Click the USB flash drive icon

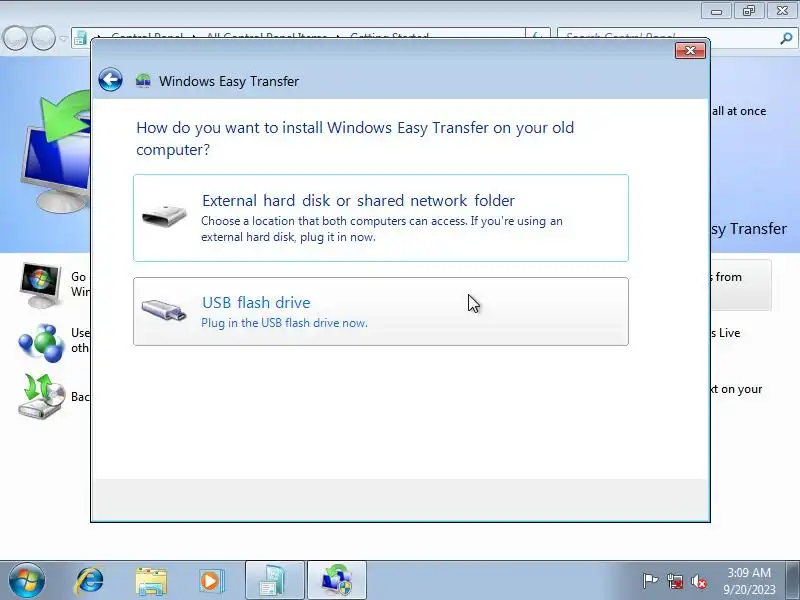click(164, 310)
